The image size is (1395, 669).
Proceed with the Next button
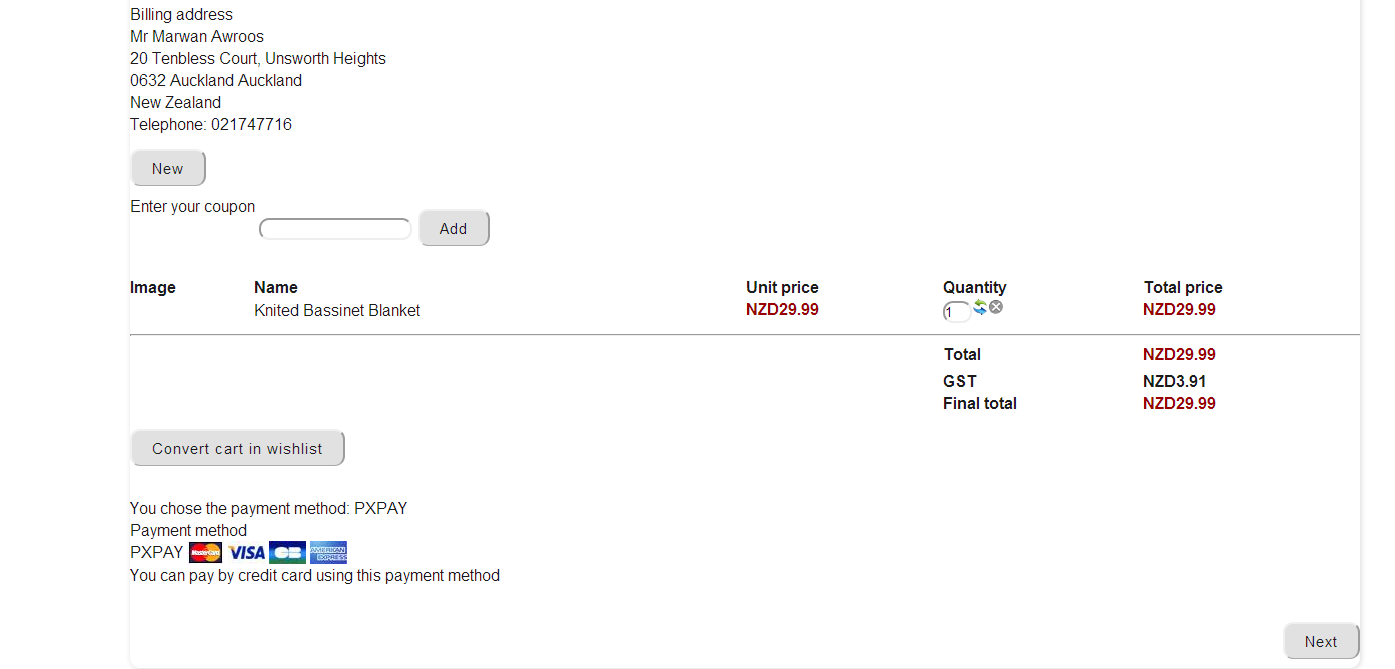click(1320, 642)
